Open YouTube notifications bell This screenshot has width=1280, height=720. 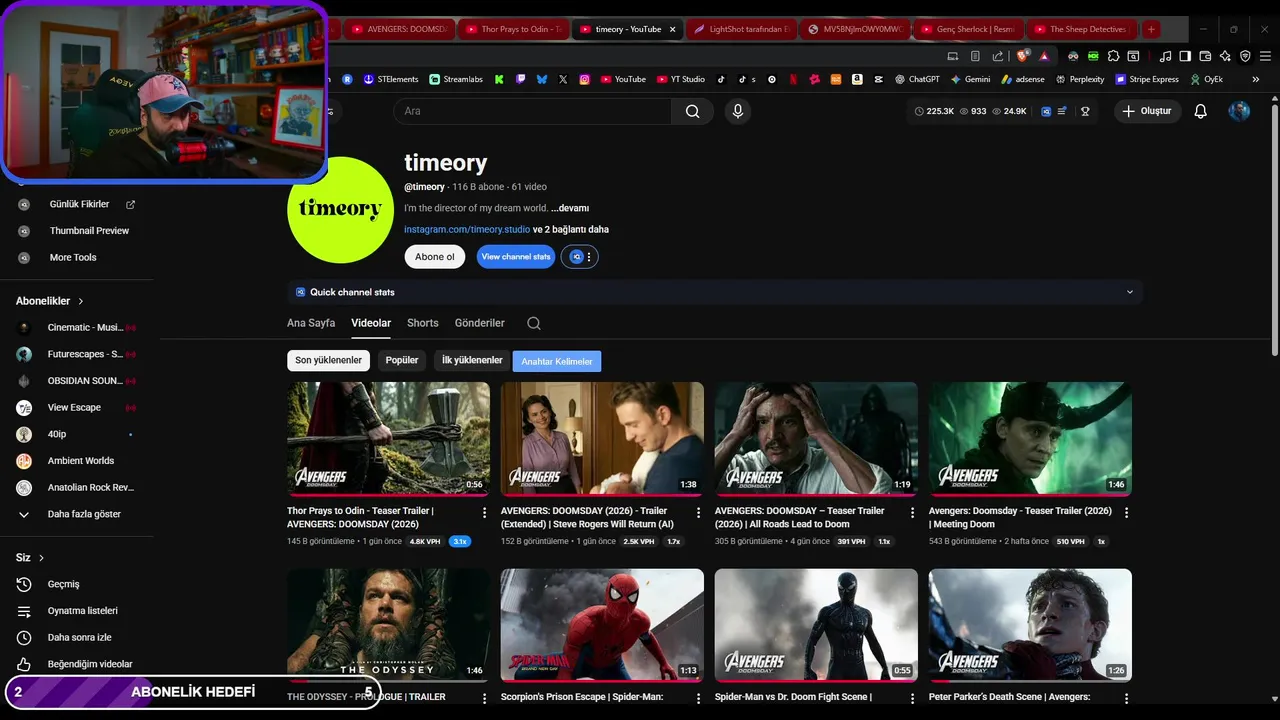pos(1201,111)
